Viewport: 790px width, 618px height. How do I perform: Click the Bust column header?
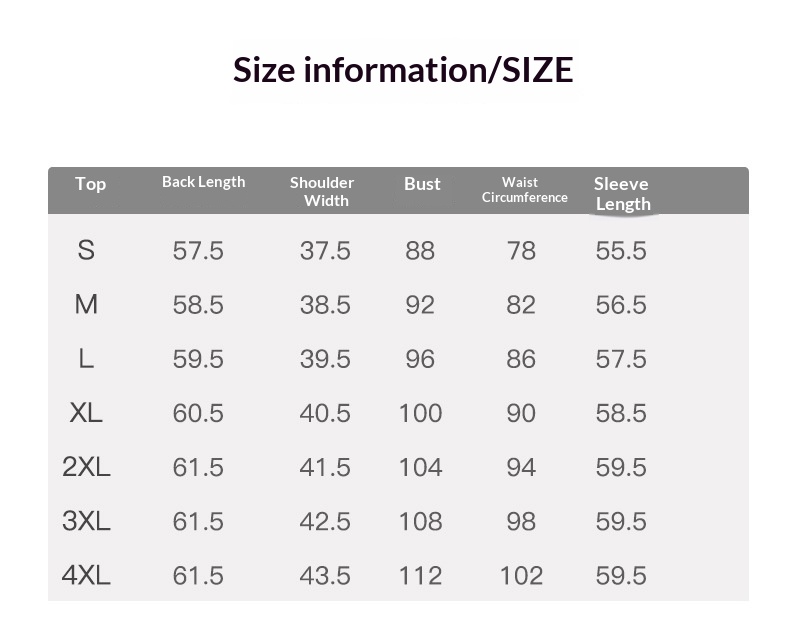422,184
